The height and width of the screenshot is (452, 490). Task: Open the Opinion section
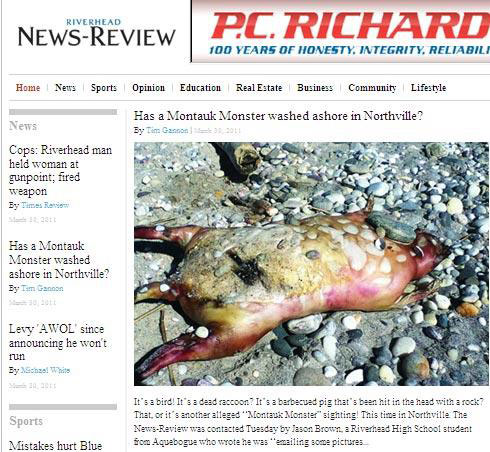pyautogui.click(x=148, y=88)
